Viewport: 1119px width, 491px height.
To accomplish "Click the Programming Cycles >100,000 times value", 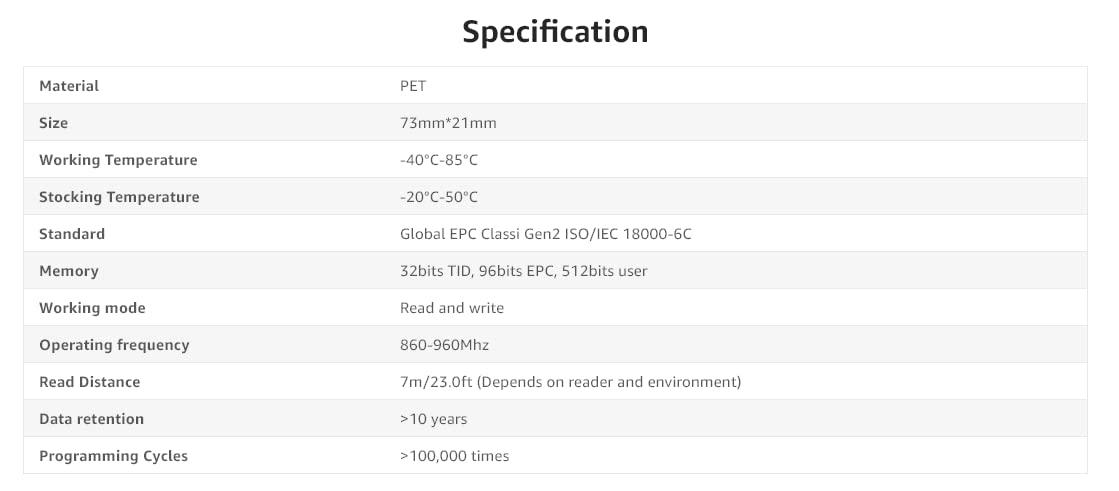I will click(454, 456).
